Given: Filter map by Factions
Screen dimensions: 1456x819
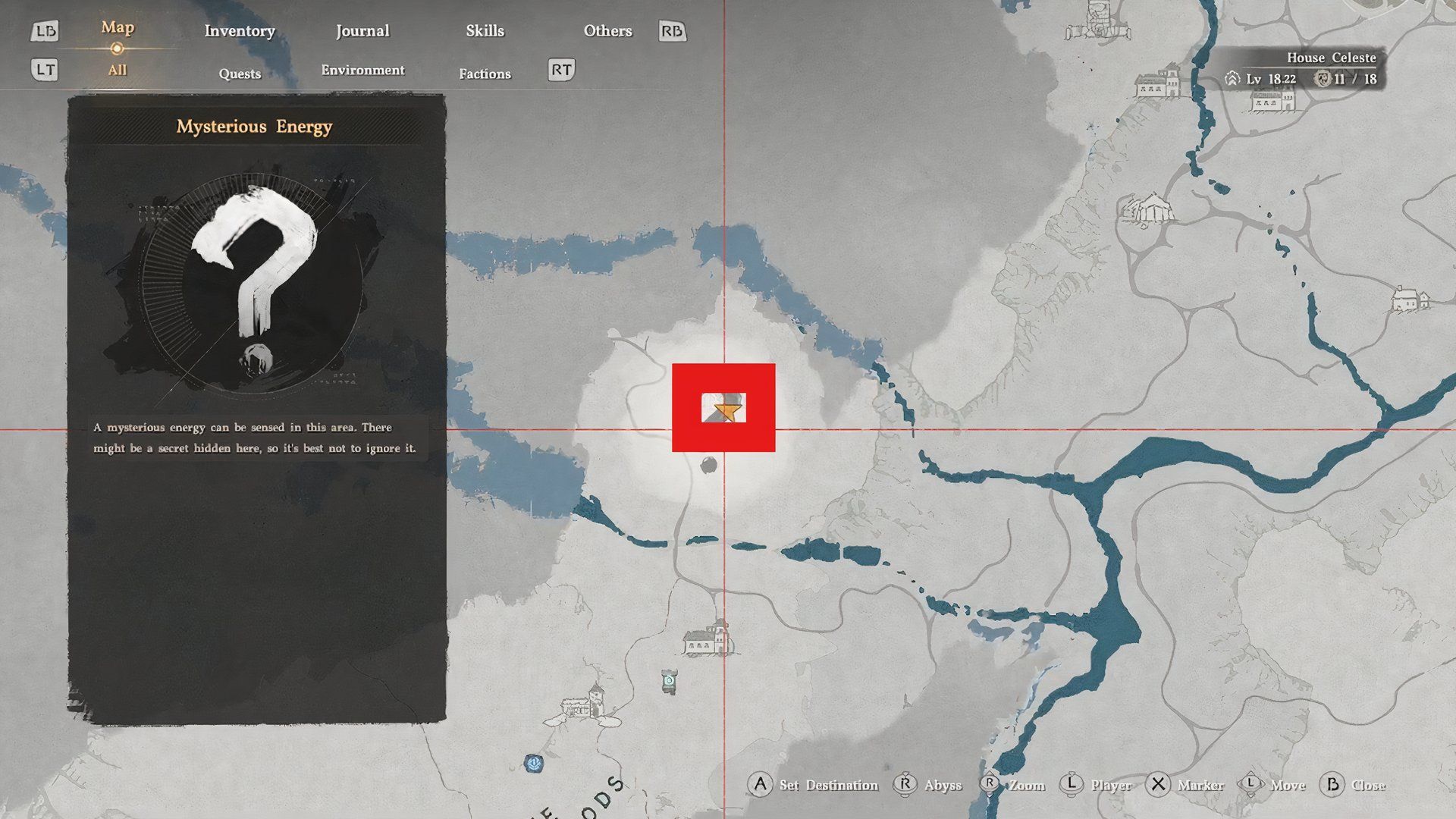Looking at the screenshot, I should [485, 74].
